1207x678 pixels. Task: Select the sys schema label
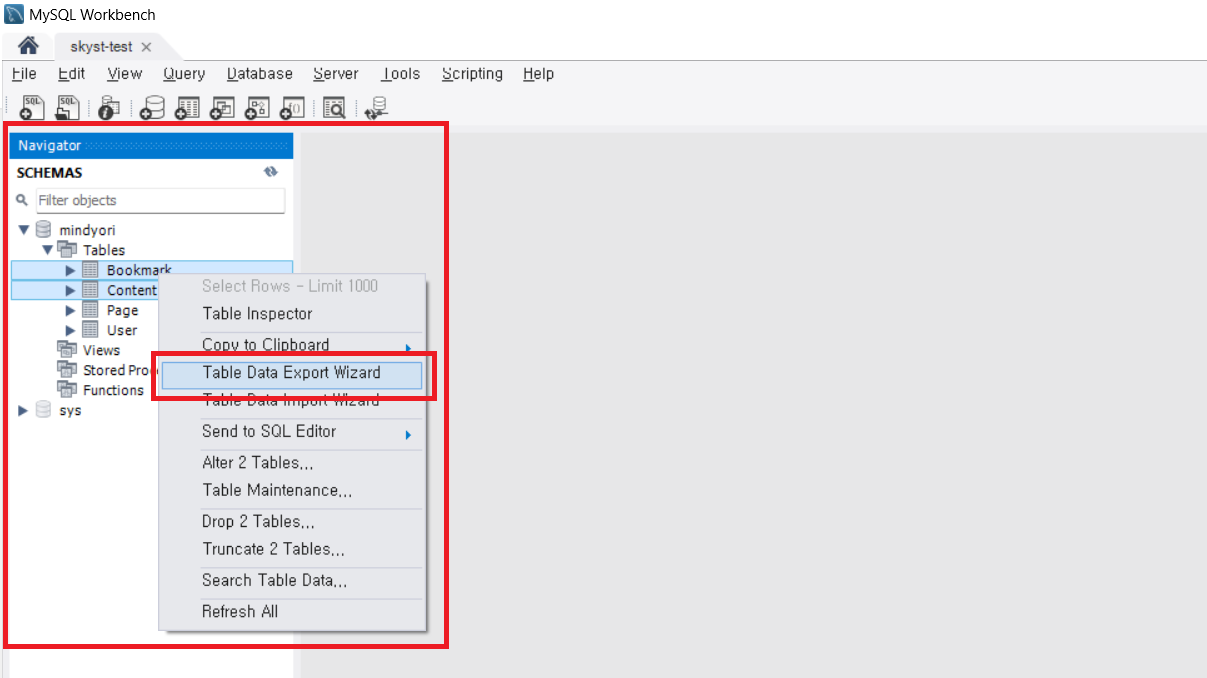(70, 410)
